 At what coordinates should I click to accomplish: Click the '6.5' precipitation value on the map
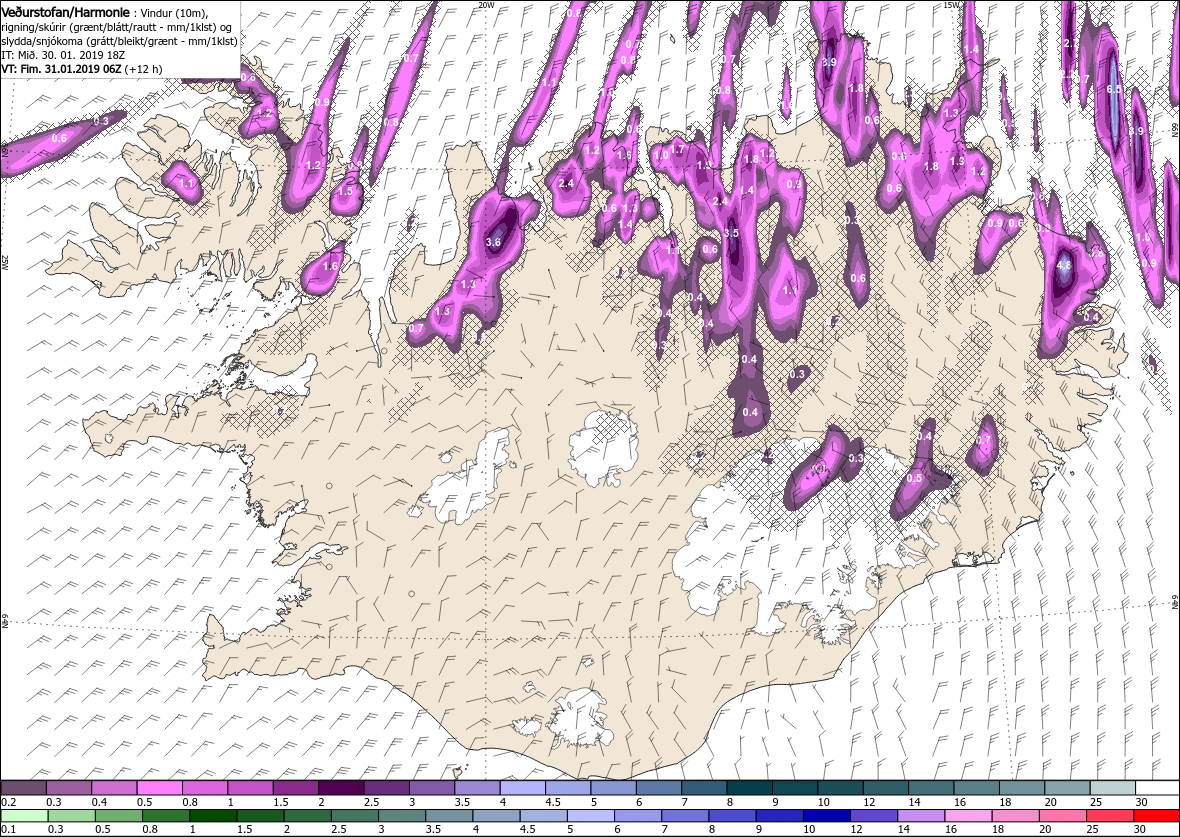pos(1115,89)
